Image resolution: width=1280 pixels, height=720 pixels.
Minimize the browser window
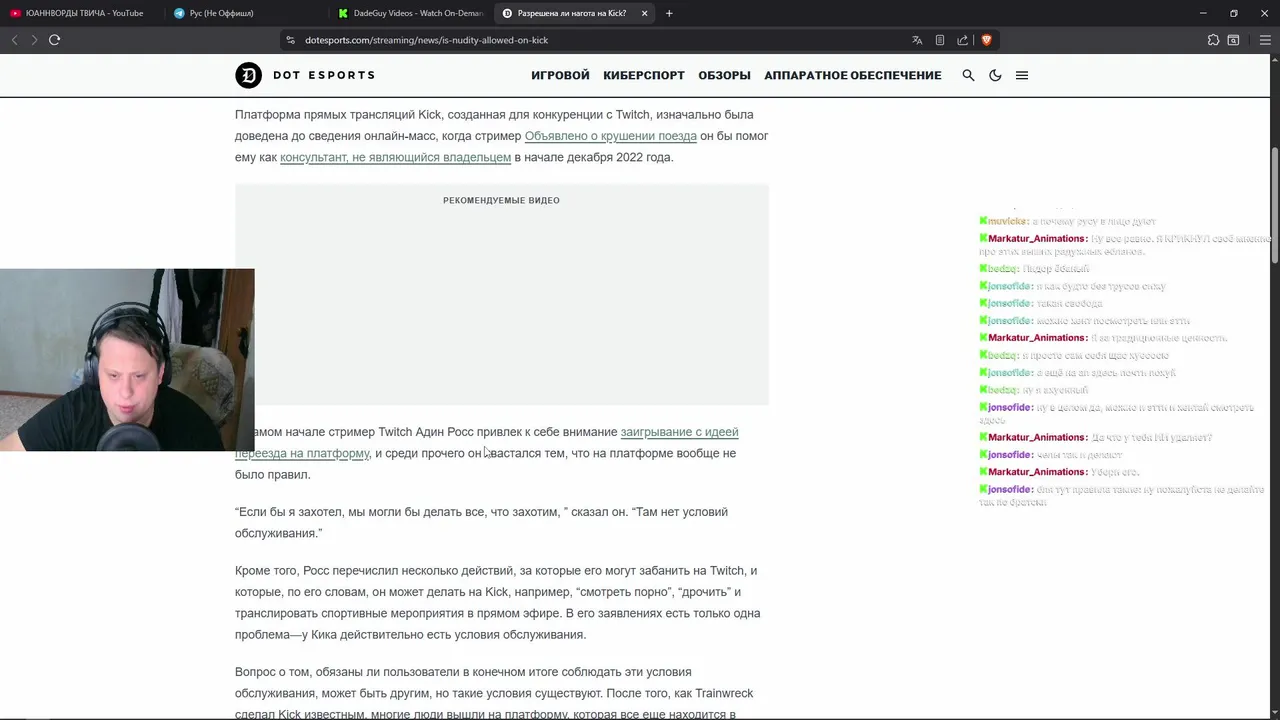(1203, 13)
